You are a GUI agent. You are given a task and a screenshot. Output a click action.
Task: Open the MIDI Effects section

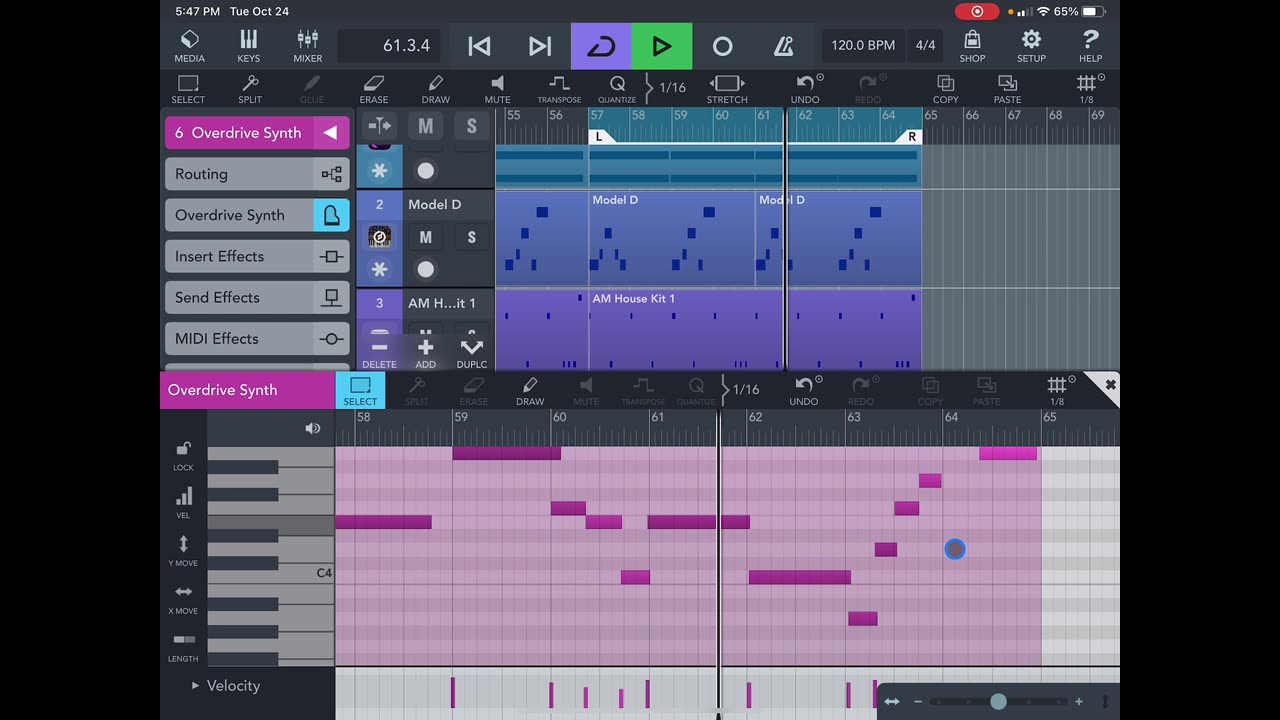click(257, 338)
